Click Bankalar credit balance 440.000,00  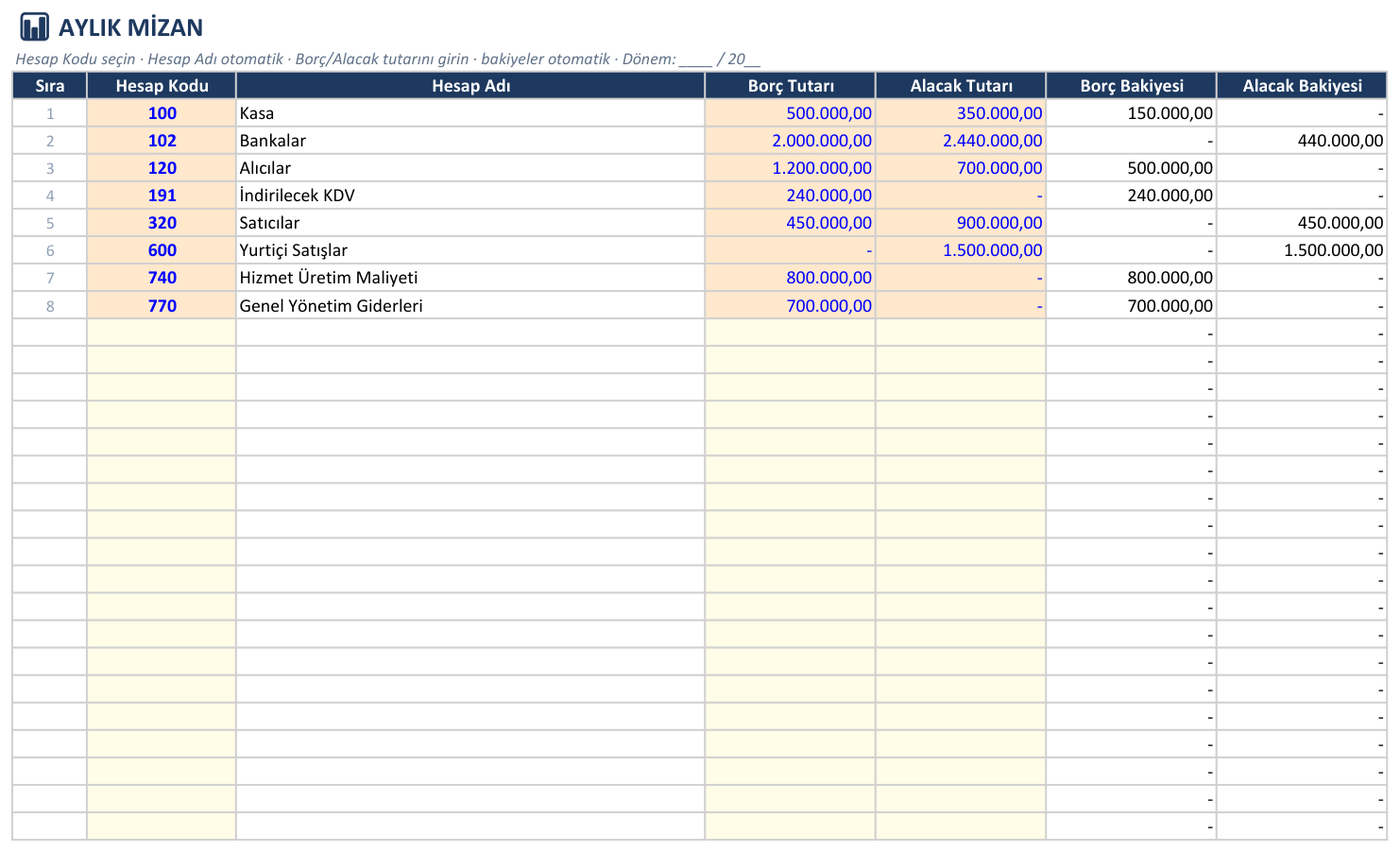(x=1302, y=141)
